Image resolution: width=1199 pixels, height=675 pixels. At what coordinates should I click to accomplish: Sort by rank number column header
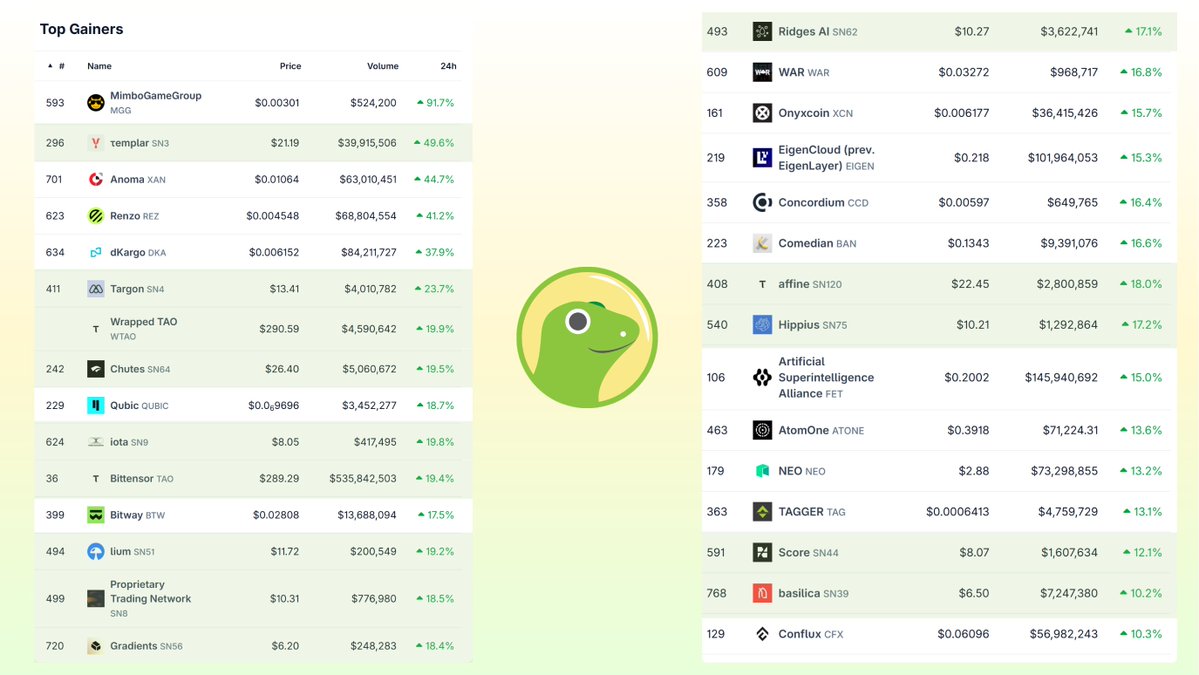57,66
